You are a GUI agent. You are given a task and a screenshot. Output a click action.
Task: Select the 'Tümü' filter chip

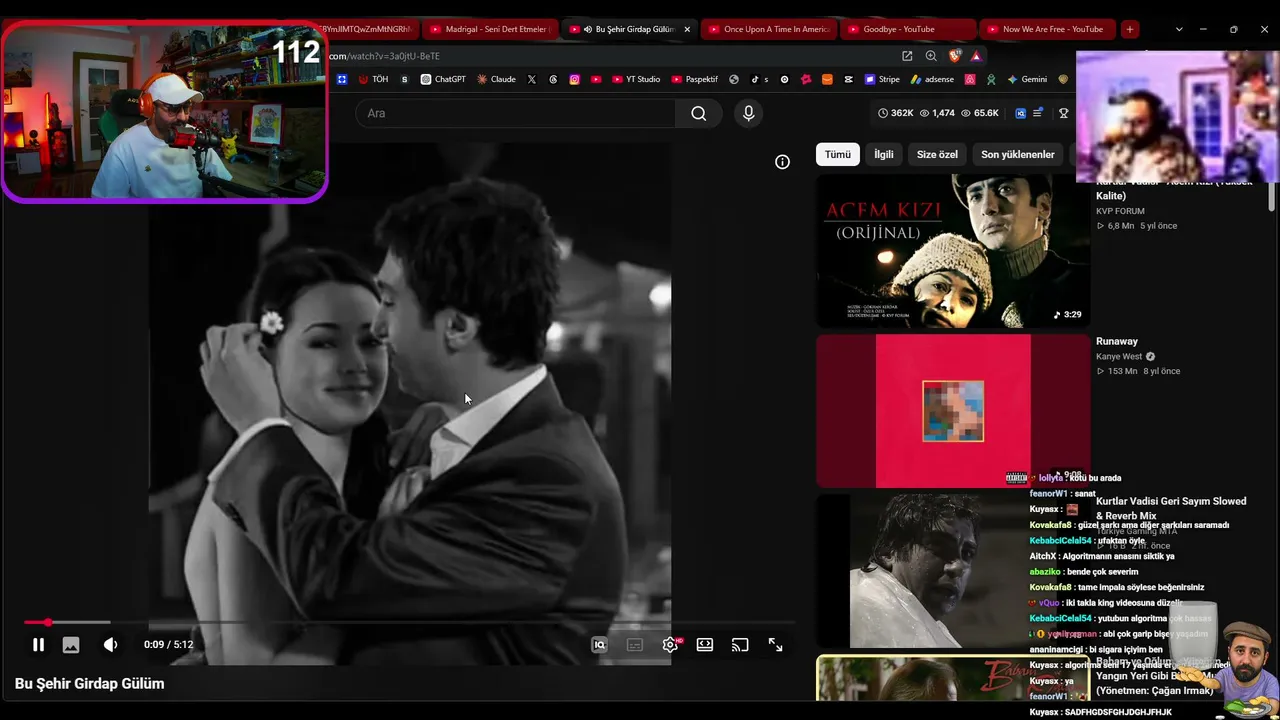[837, 154]
